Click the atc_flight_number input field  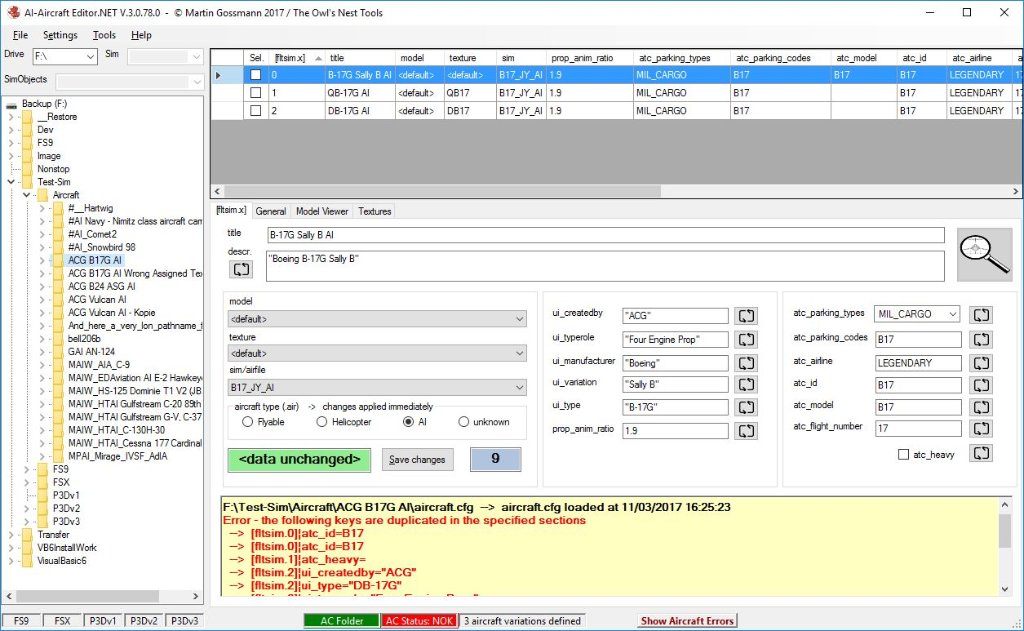coord(918,429)
